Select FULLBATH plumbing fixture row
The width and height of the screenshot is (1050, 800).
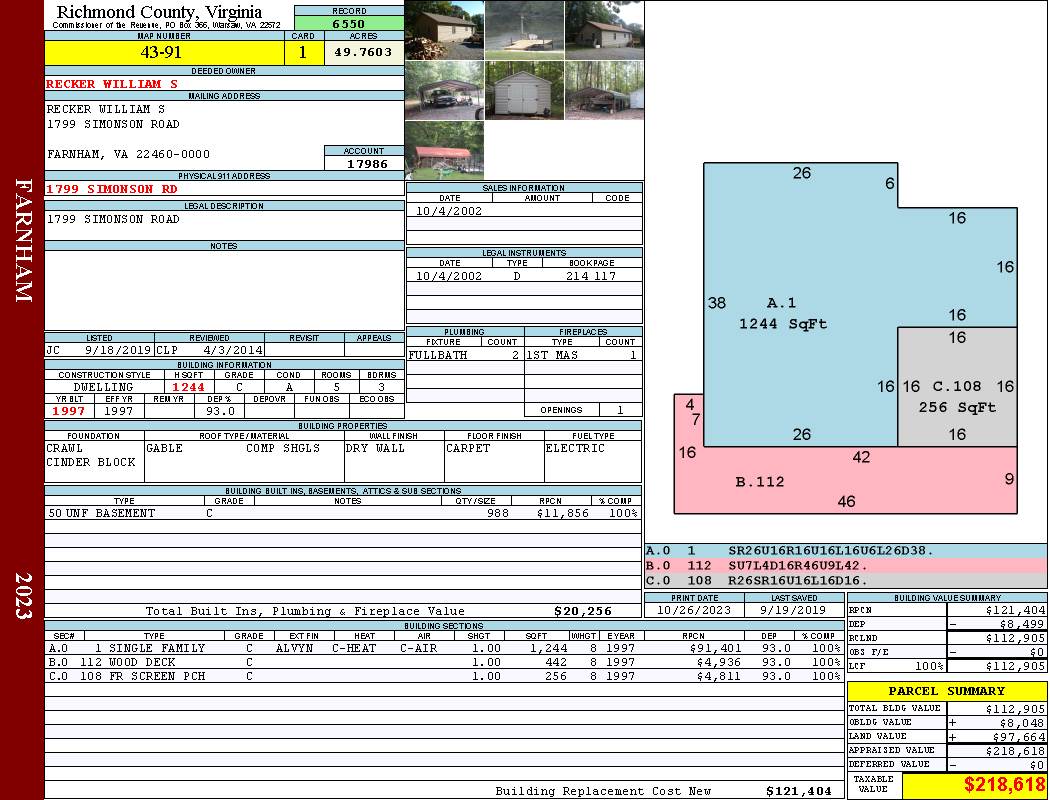(465, 355)
